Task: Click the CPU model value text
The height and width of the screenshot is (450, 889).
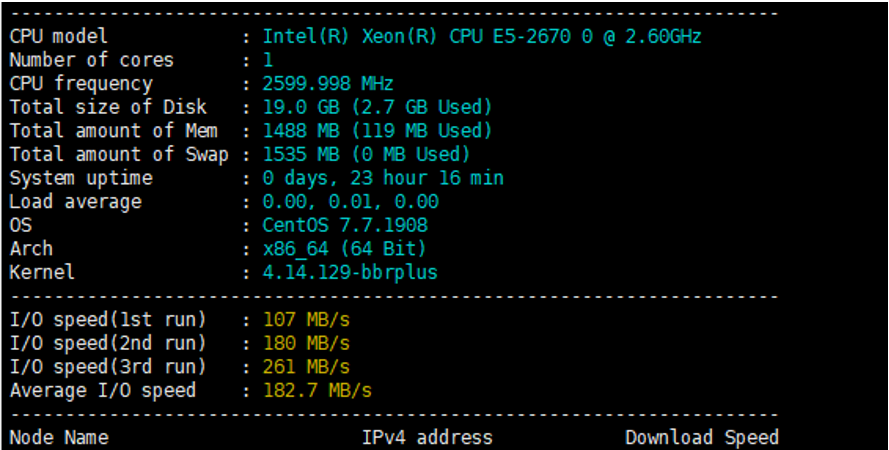Action: coord(482,37)
